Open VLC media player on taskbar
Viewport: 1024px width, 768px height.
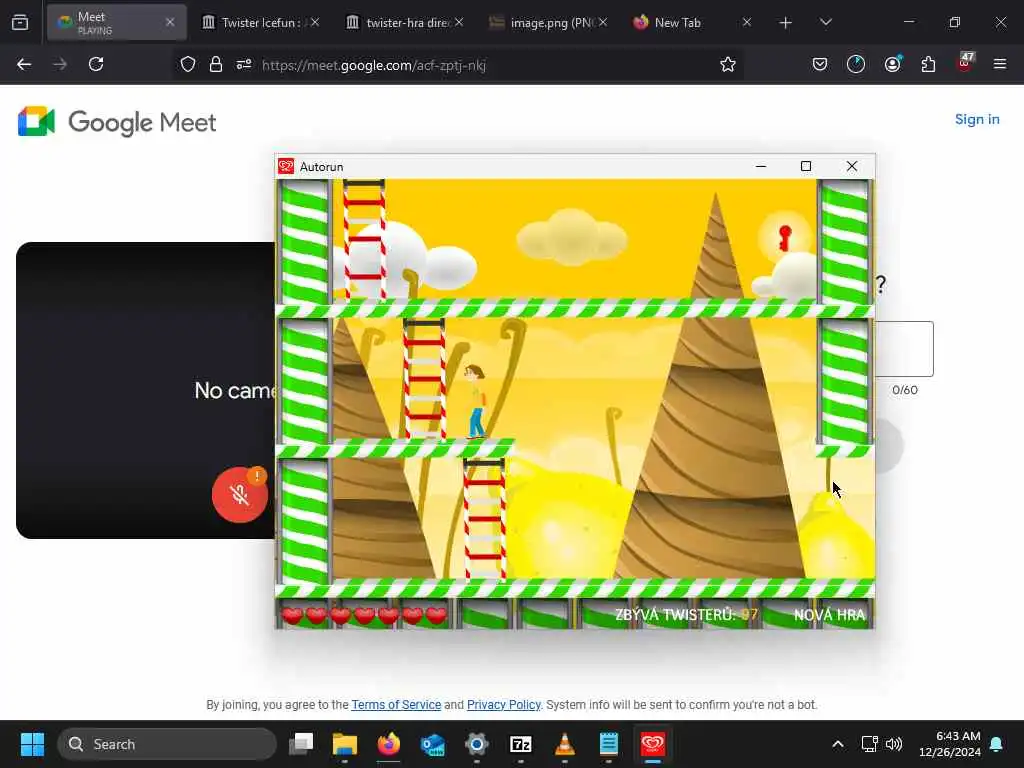(564, 744)
